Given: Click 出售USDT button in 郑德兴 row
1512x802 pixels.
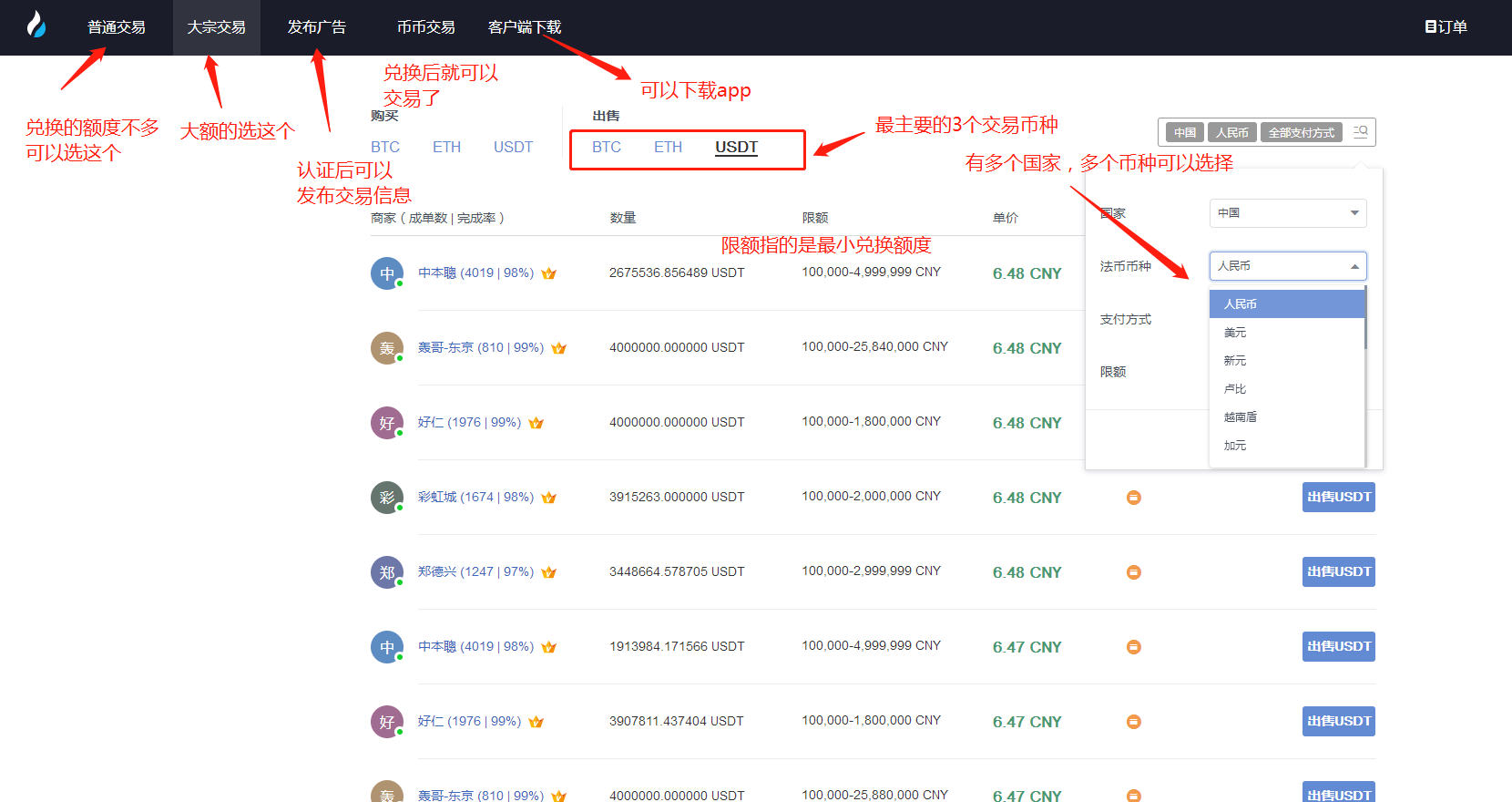Looking at the screenshot, I should [x=1339, y=572].
